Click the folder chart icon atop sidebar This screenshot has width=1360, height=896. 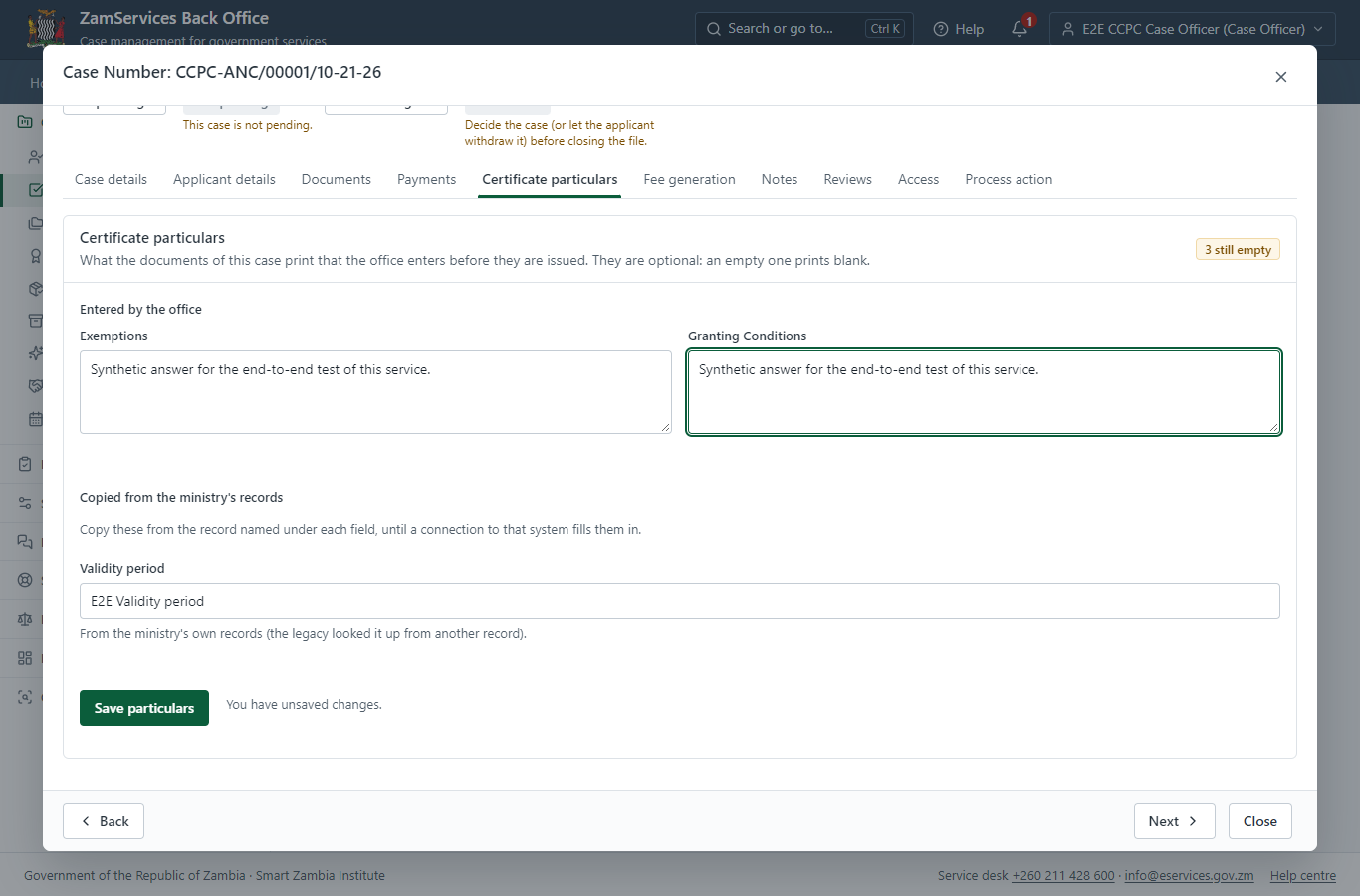(25, 122)
